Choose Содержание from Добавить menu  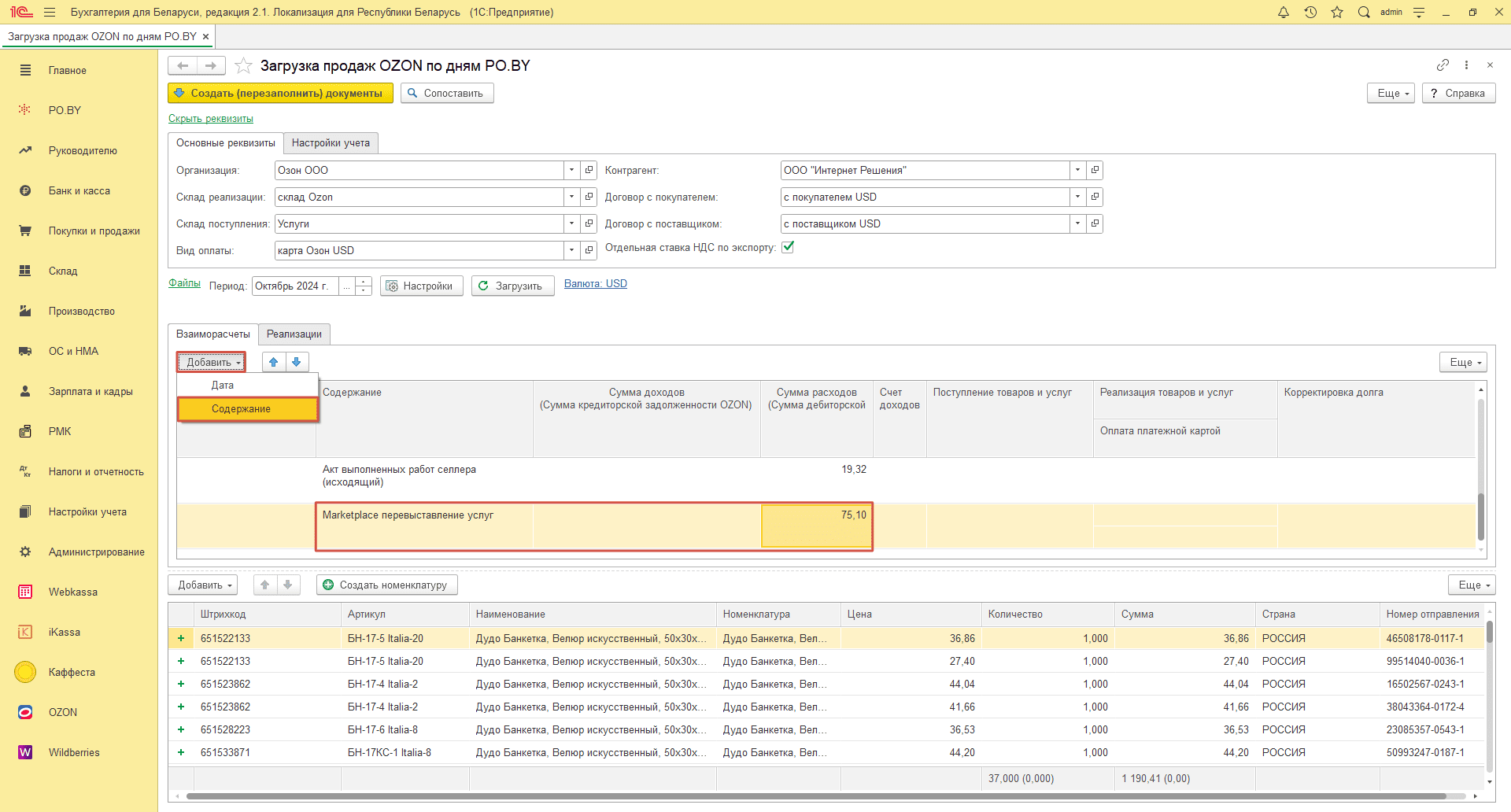click(248, 408)
